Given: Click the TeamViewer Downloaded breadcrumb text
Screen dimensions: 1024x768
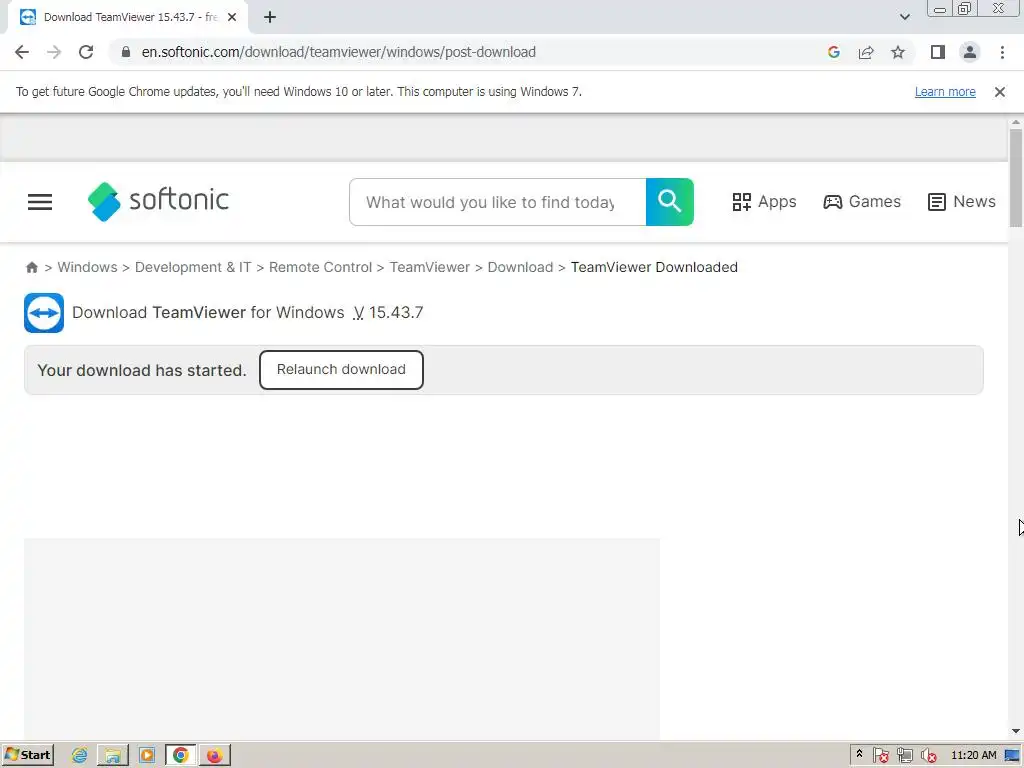Looking at the screenshot, I should coord(654,267).
